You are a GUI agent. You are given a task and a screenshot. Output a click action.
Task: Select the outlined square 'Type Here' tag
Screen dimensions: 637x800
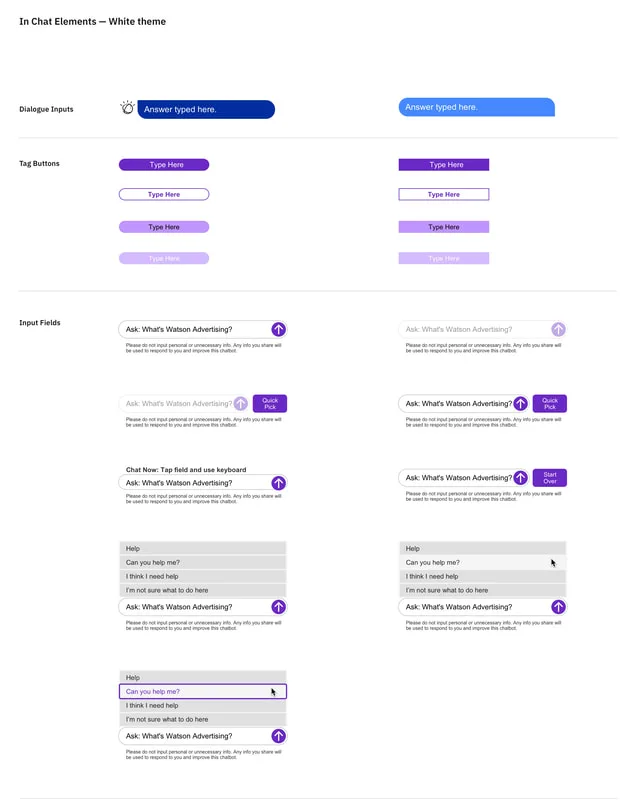444,194
